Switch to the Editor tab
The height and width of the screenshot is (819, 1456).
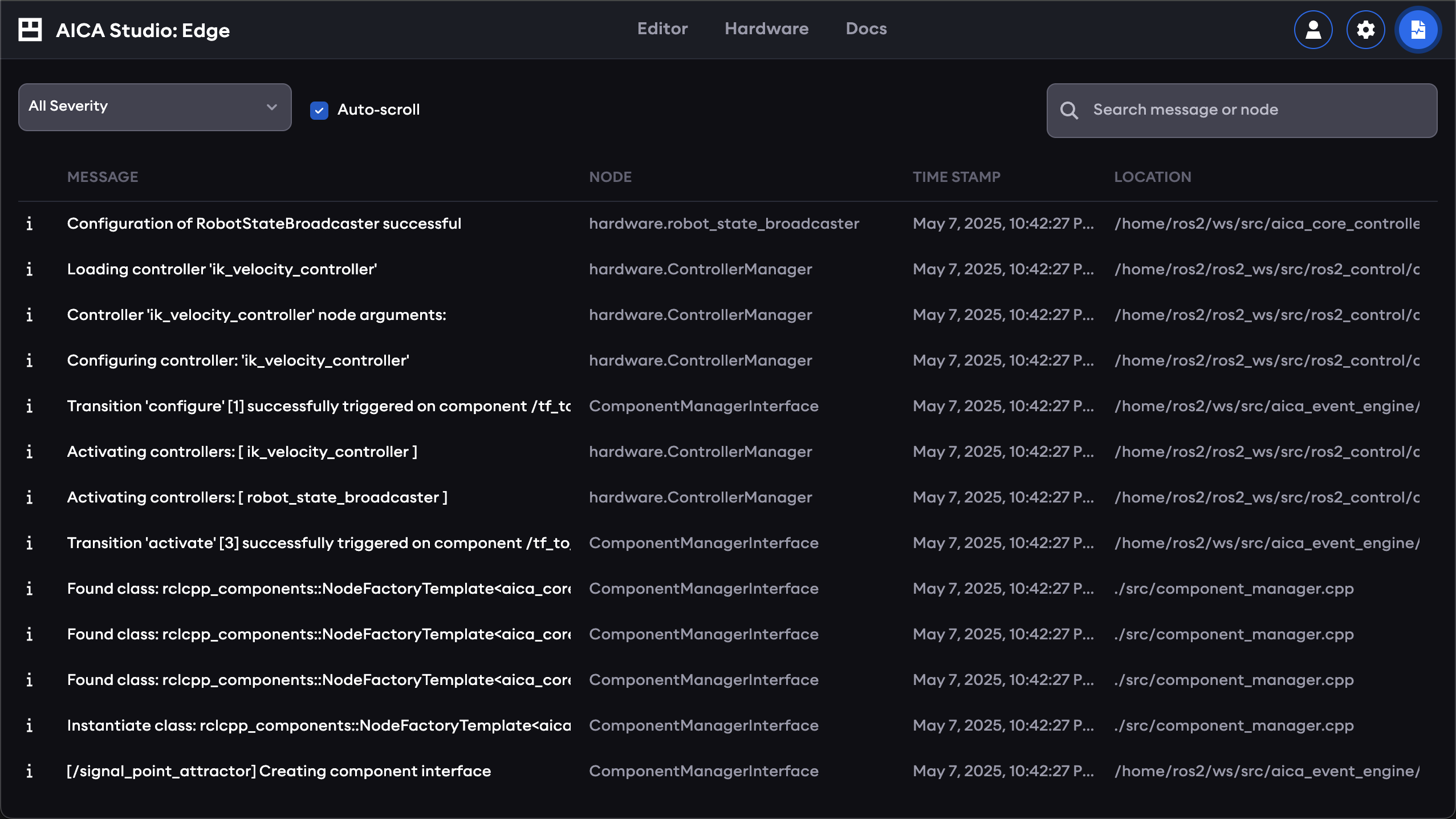662,29
